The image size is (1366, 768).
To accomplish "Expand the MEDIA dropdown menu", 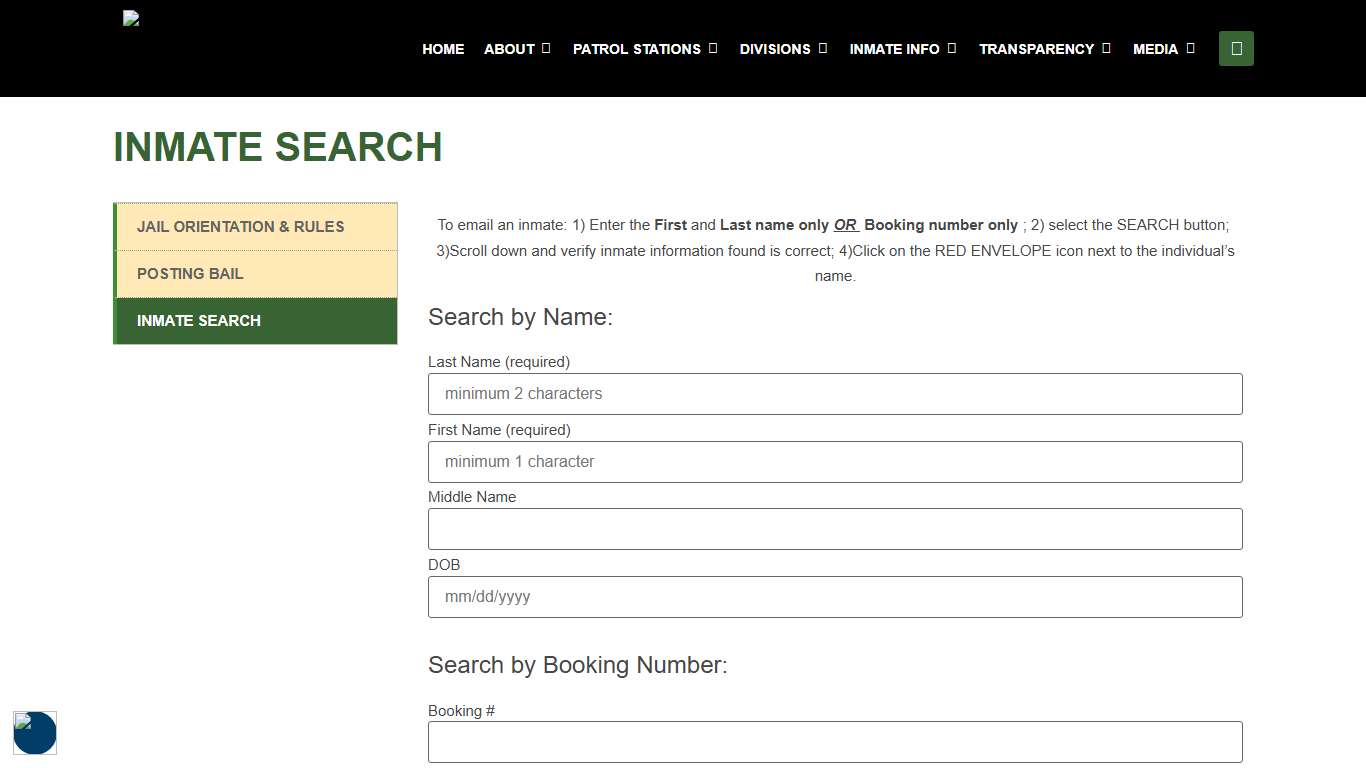I will pyautogui.click(x=1163, y=48).
